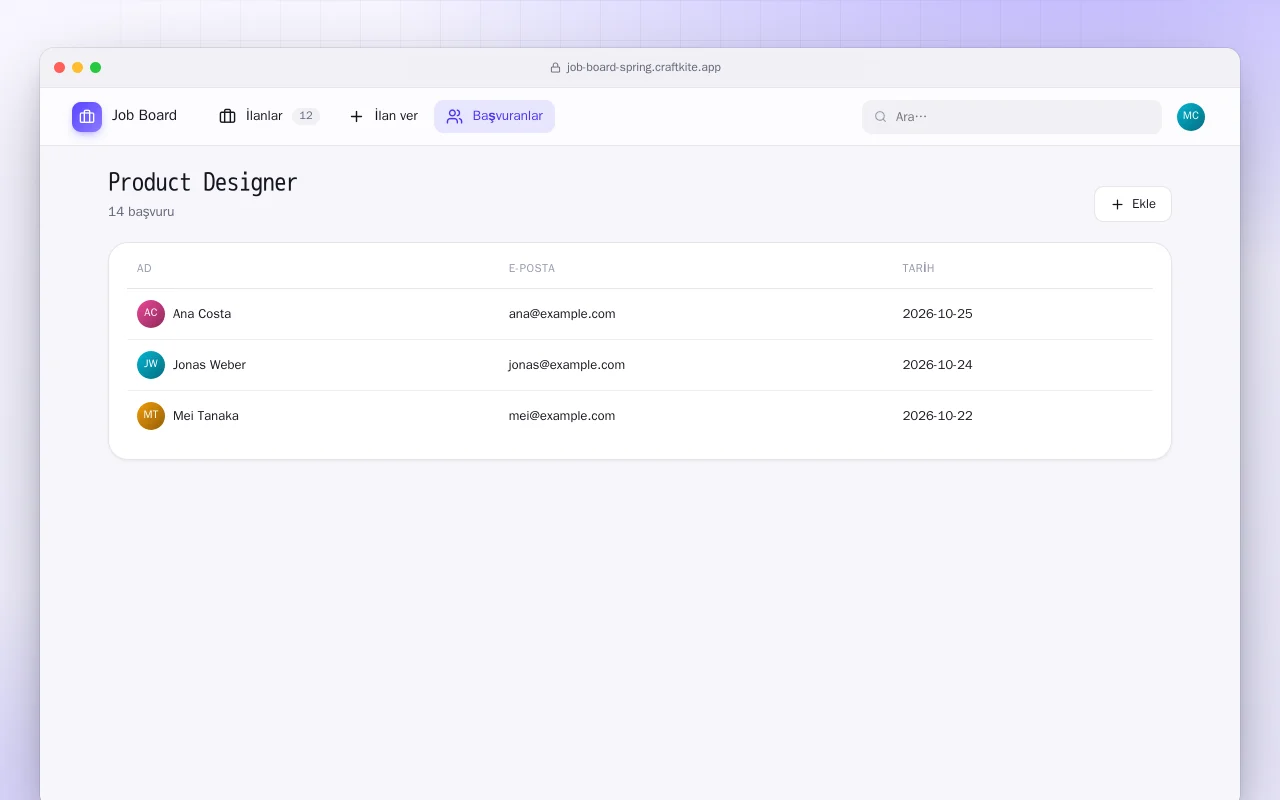Sort by the TARİH column header

(918, 268)
